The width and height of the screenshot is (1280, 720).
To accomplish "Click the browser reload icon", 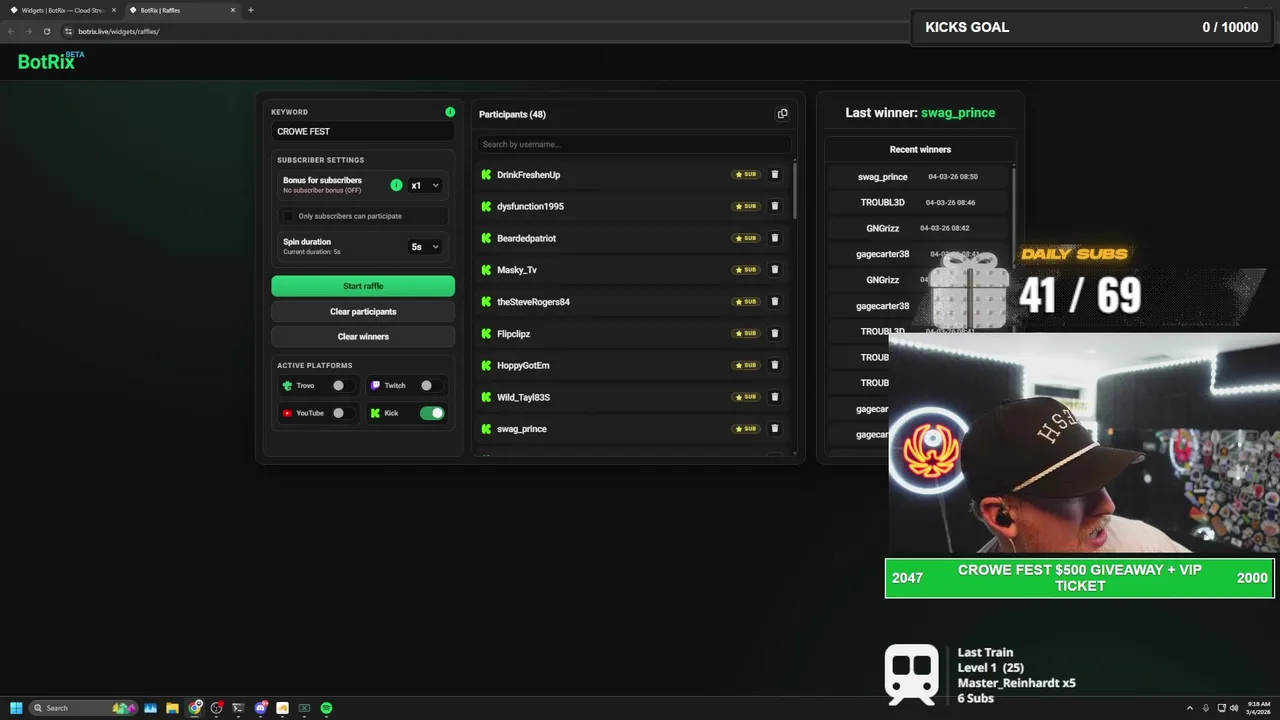I will (46, 31).
